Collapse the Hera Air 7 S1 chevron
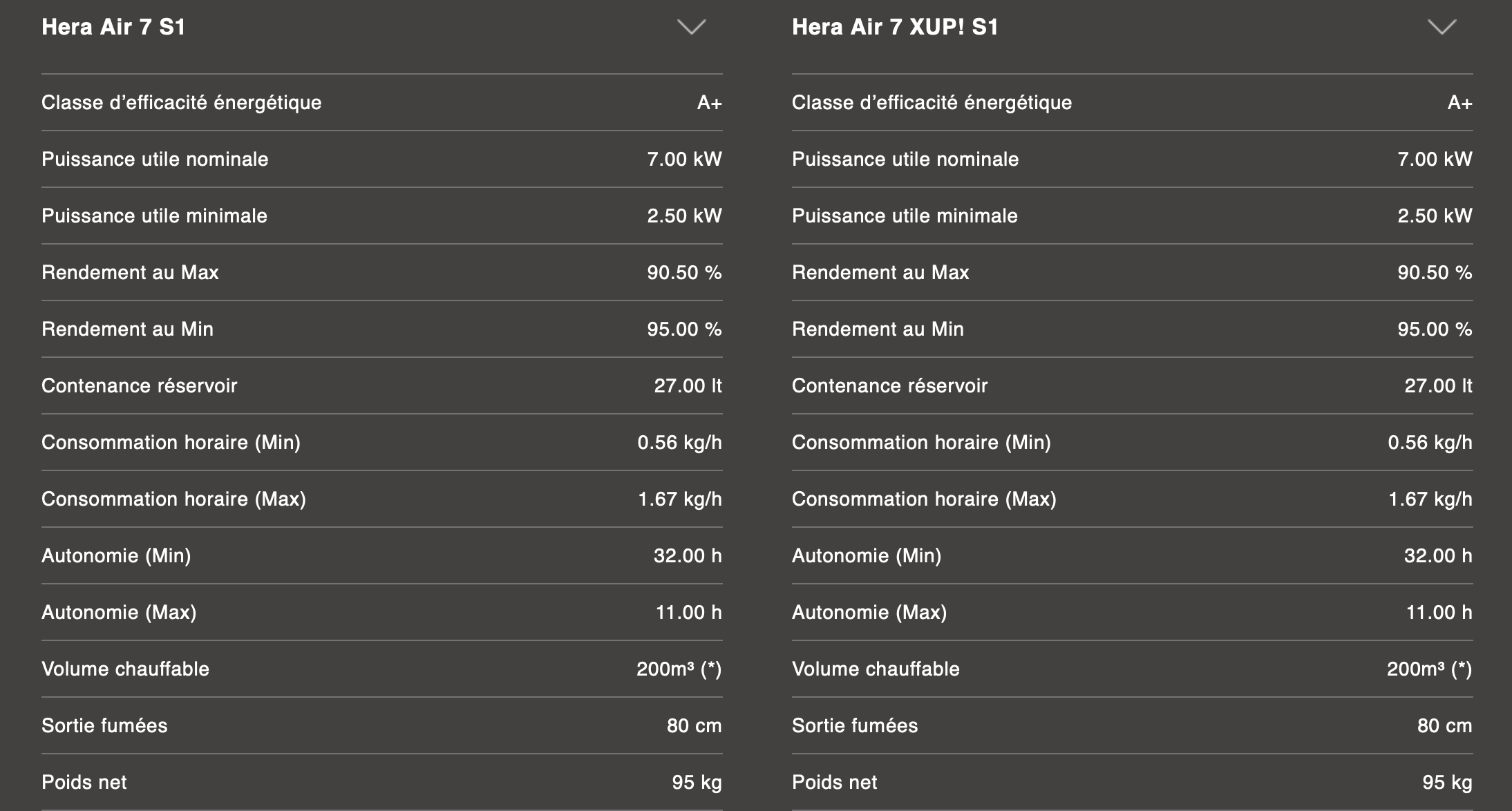The width and height of the screenshot is (1512, 811). [x=691, y=27]
